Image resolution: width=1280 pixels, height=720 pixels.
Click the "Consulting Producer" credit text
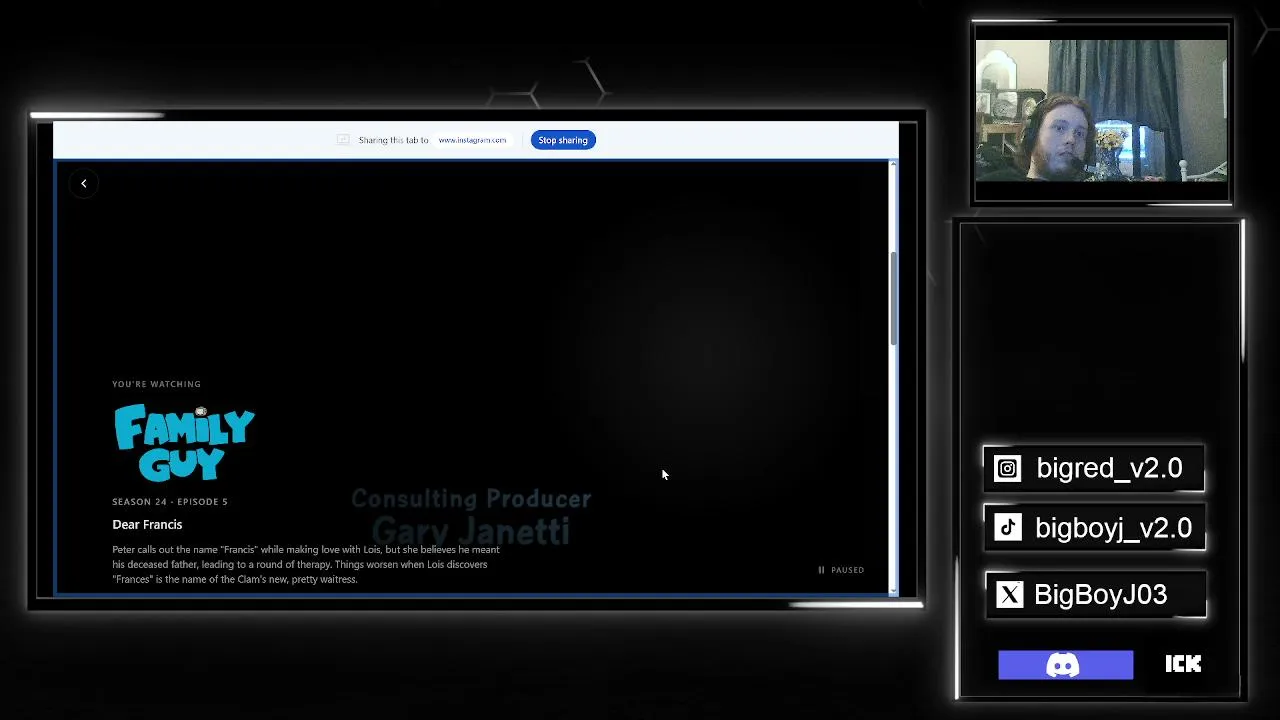tap(471, 499)
